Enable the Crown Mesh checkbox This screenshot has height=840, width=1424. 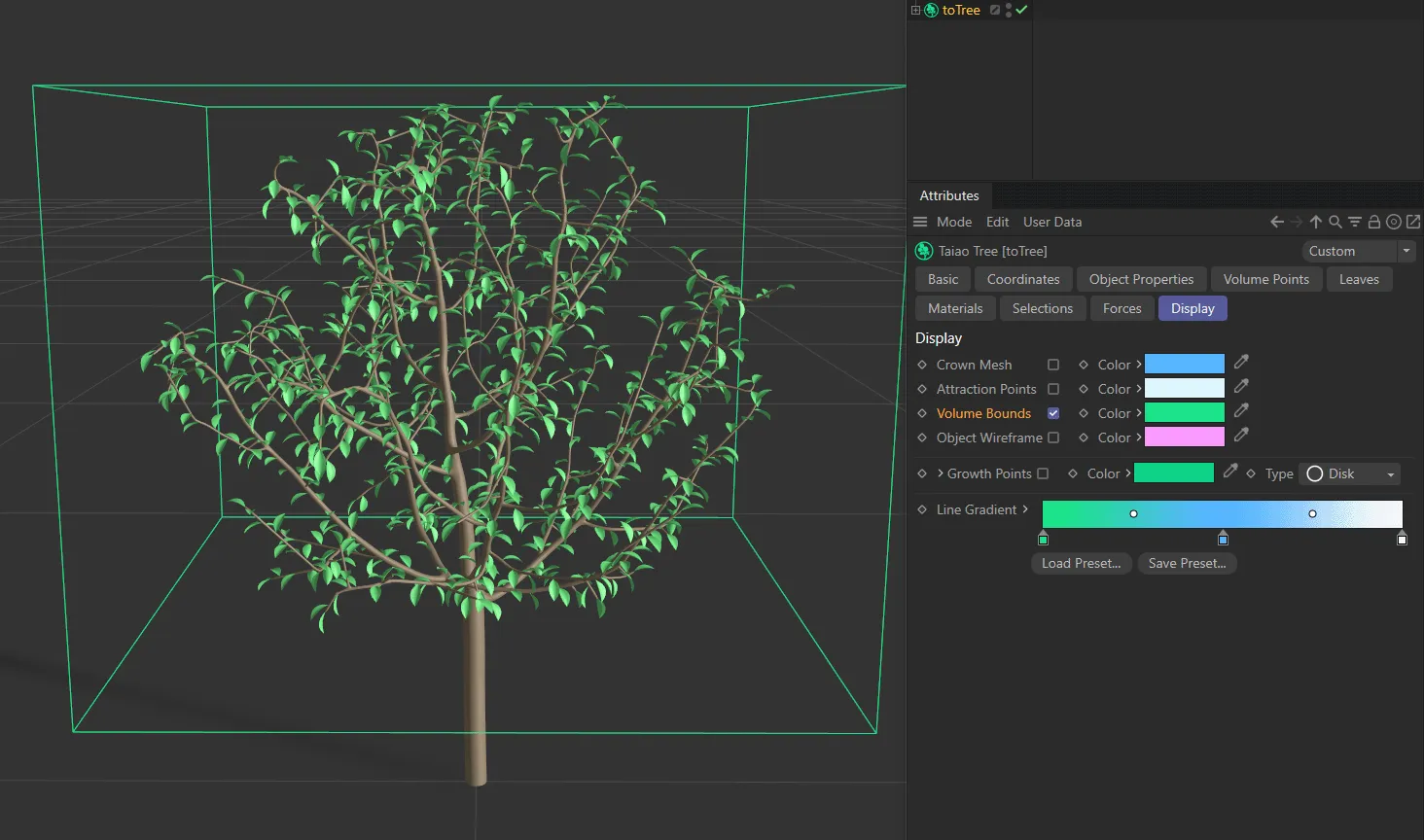1053,365
